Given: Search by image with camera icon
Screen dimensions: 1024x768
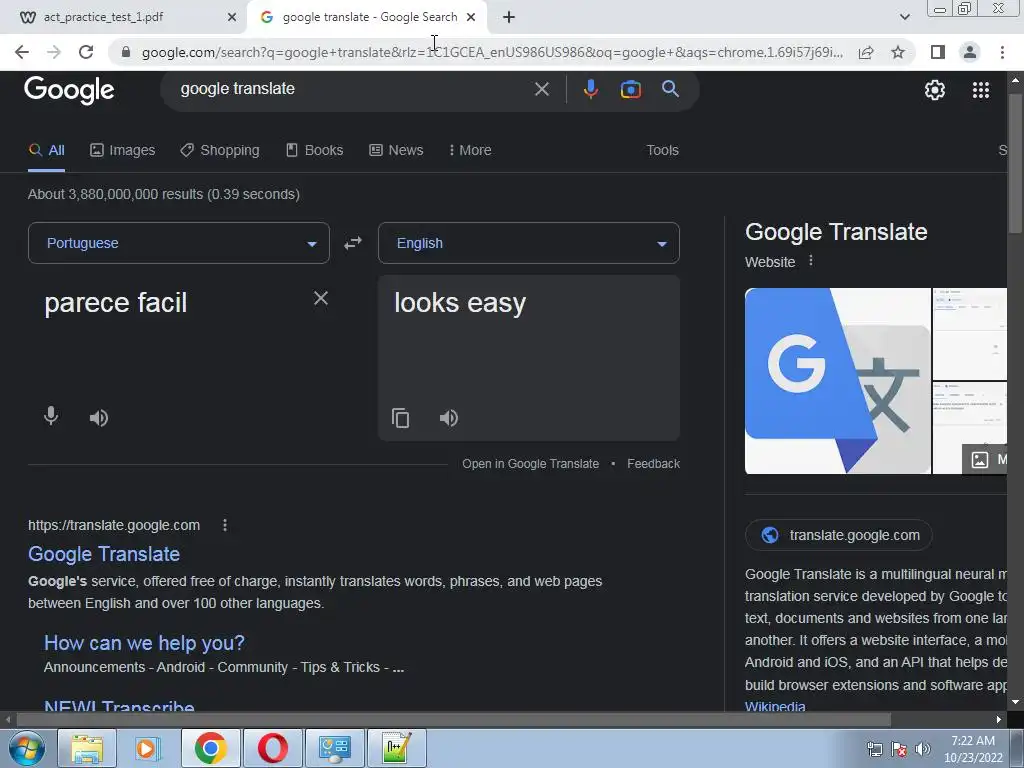Looking at the screenshot, I should point(631,89).
